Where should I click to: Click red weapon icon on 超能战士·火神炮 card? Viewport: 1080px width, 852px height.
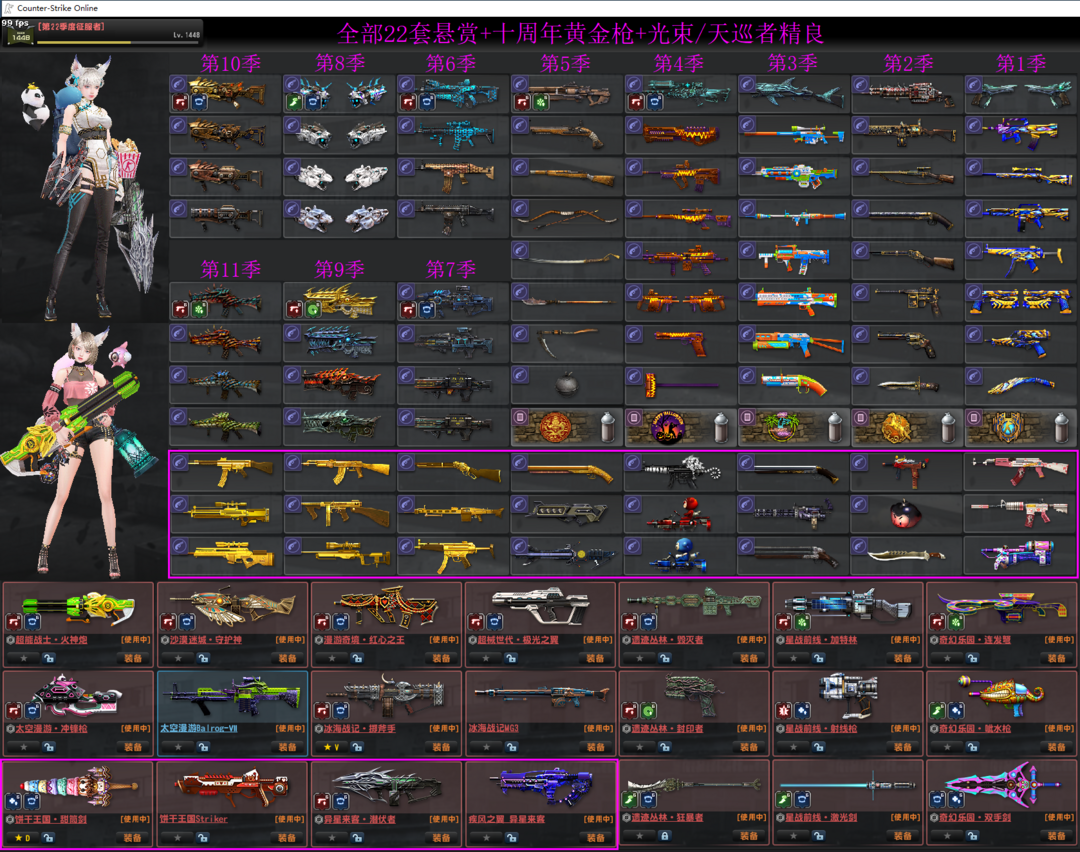pyautogui.click(x=14, y=622)
